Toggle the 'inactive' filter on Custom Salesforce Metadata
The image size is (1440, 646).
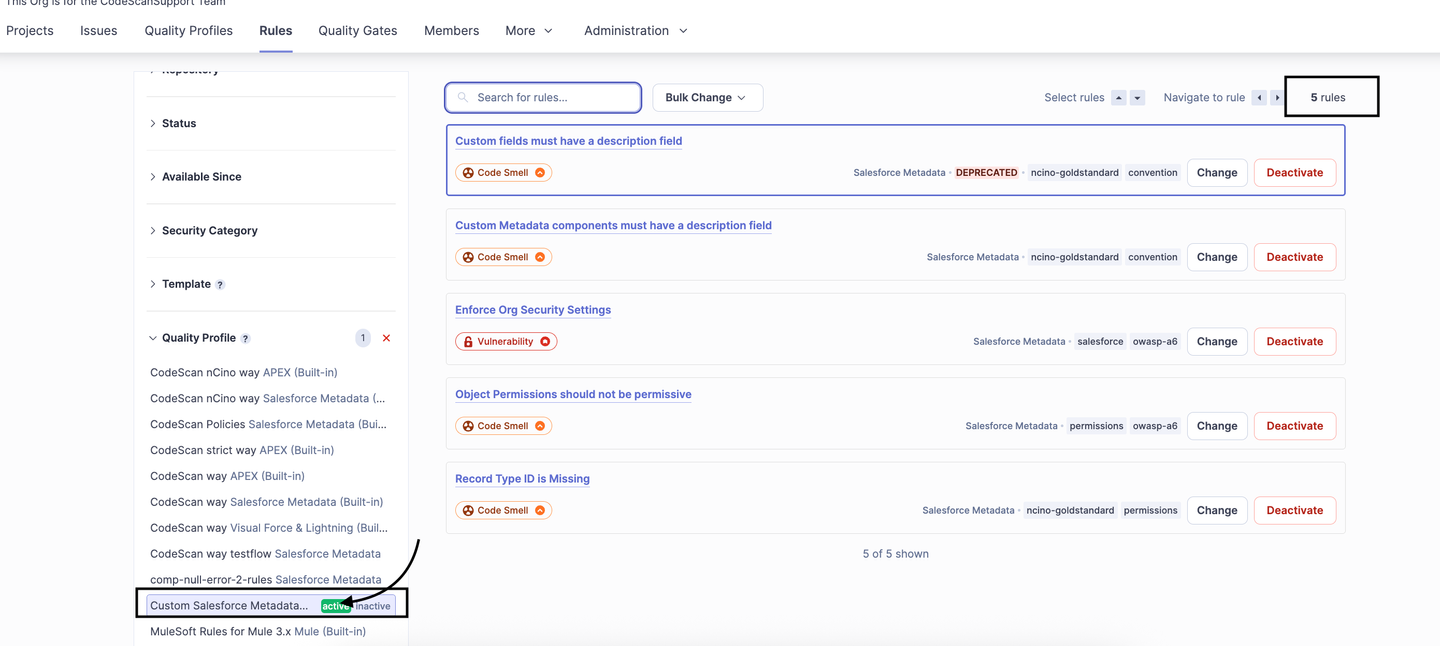pos(373,606)
